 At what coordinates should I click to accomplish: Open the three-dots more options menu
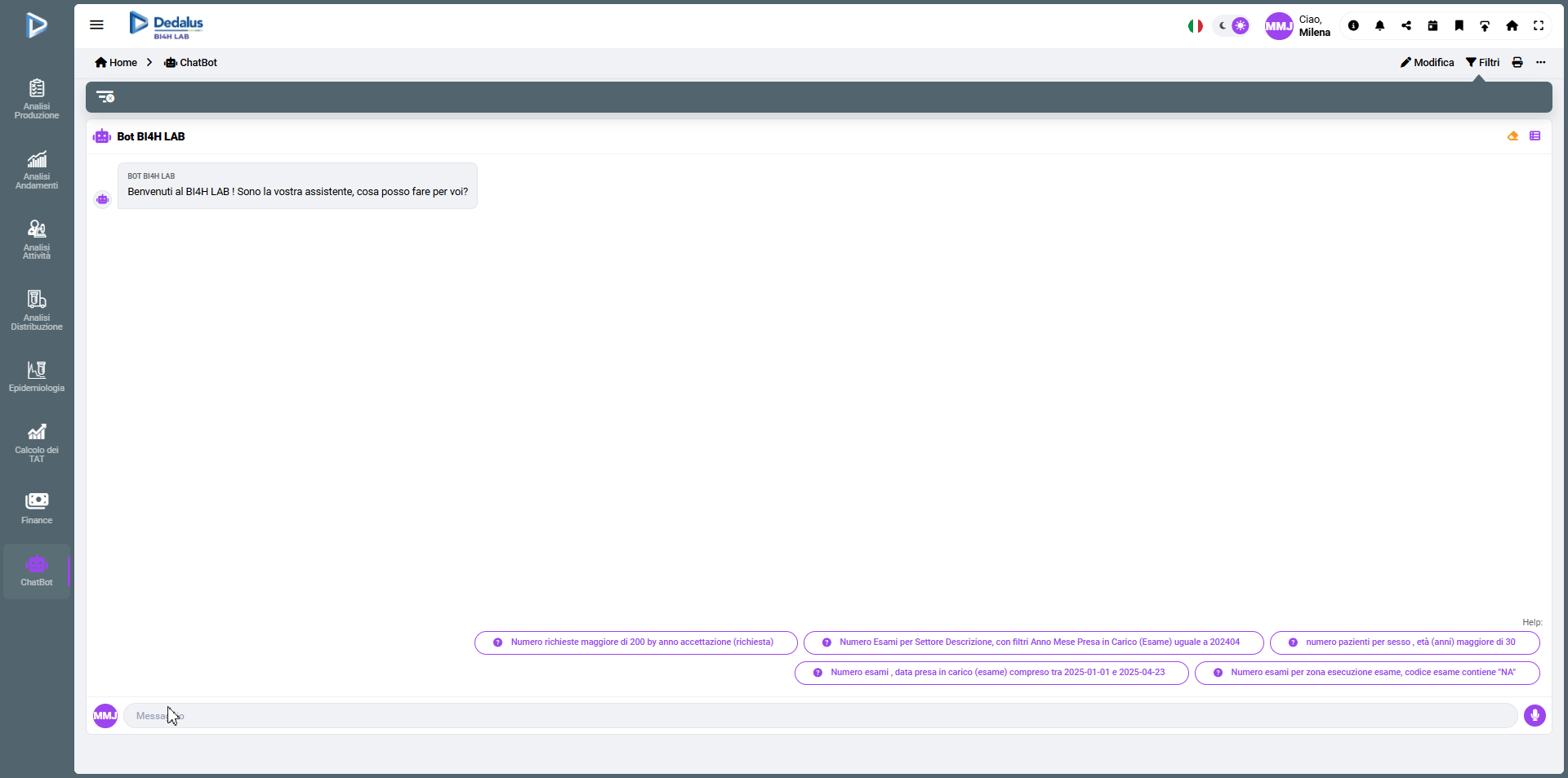pyautogui.click(x=1540, y=63)
